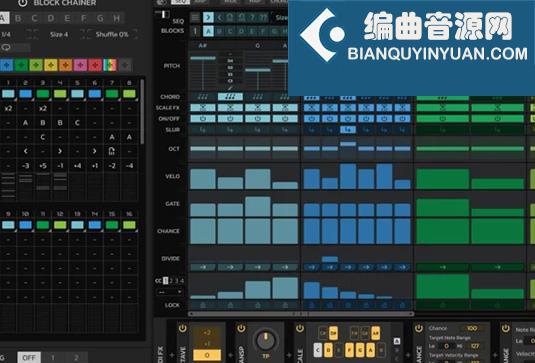
Task: Select the pencil icon in PITCH tools
Action: (230, 88)
